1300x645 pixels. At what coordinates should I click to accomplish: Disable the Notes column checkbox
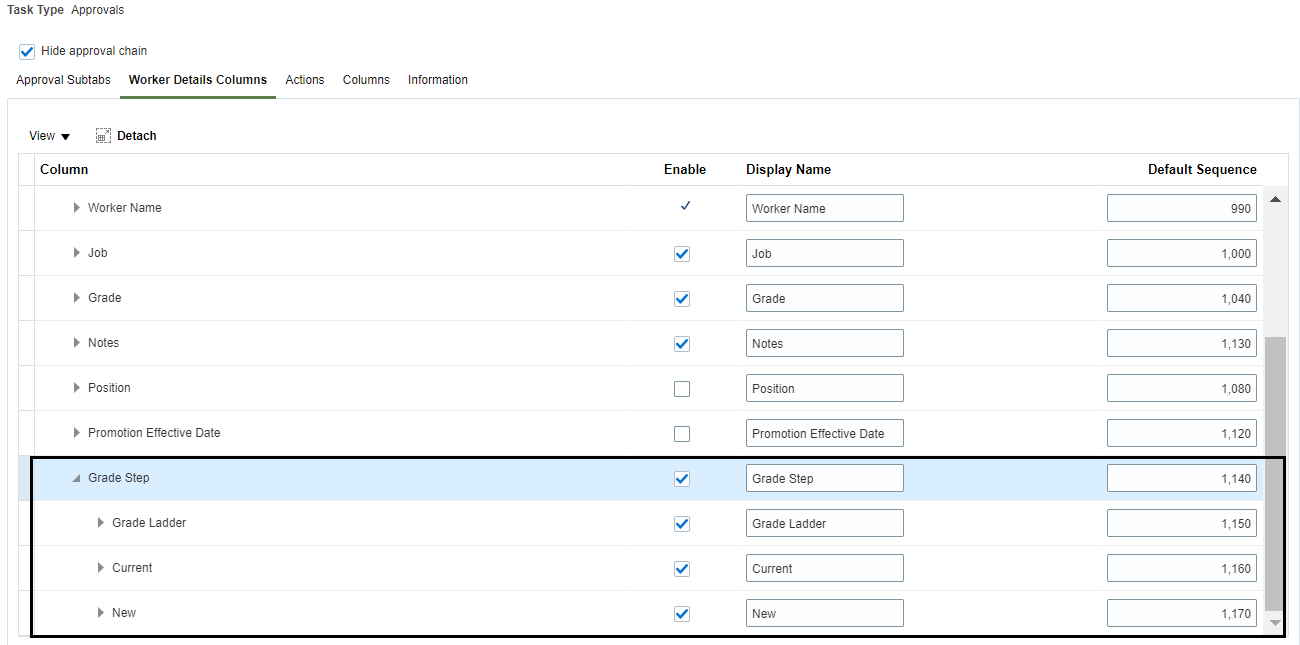click(682, 344)
